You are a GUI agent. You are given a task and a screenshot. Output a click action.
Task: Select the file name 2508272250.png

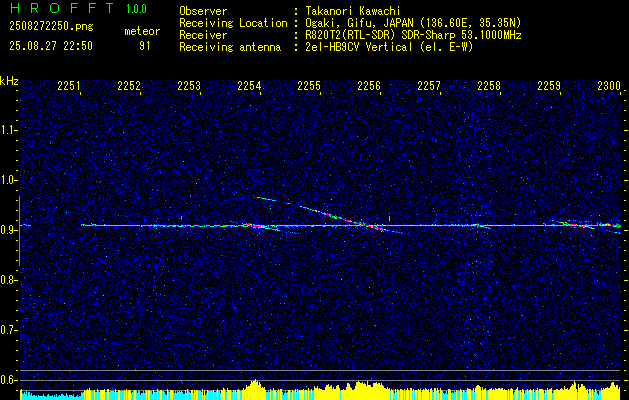point(51,27)
